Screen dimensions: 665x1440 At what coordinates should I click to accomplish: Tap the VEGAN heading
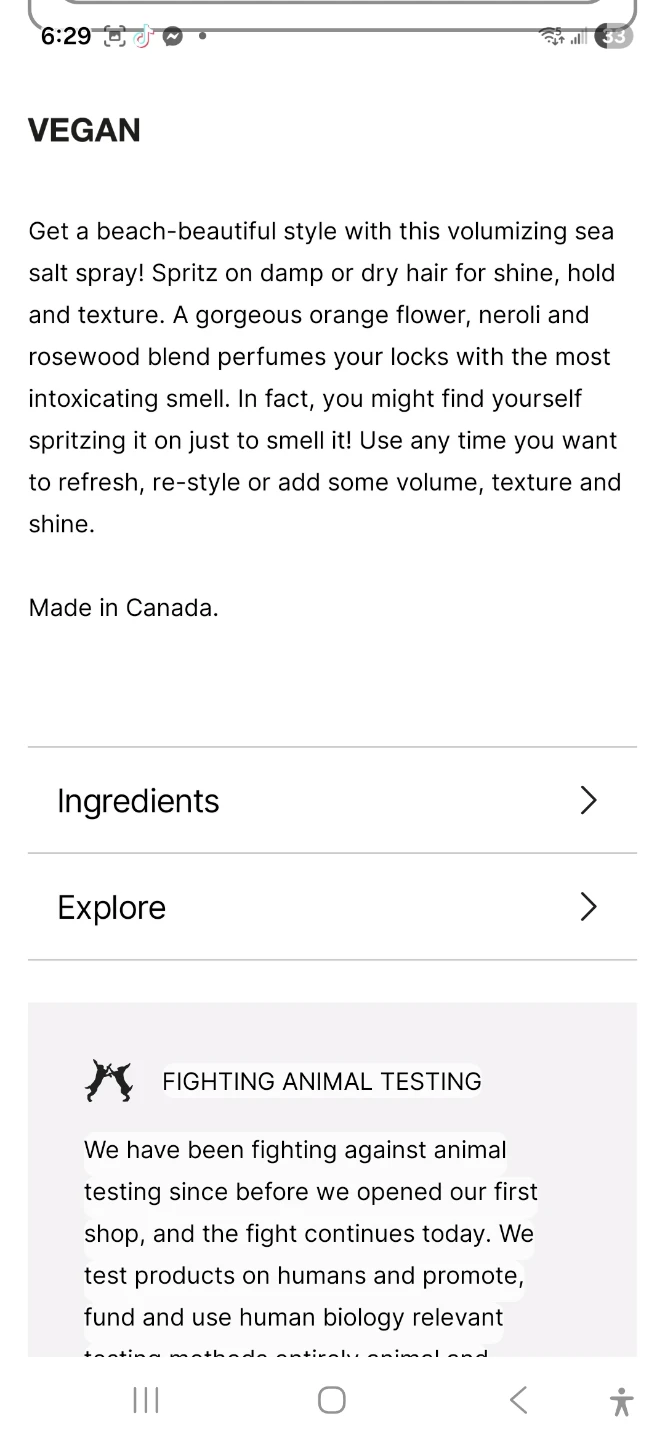85,130
